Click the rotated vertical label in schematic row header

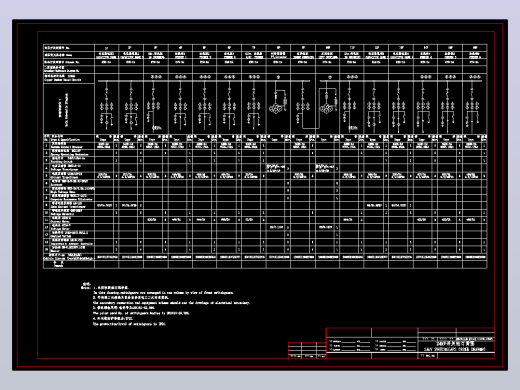(x=64, y=110)
